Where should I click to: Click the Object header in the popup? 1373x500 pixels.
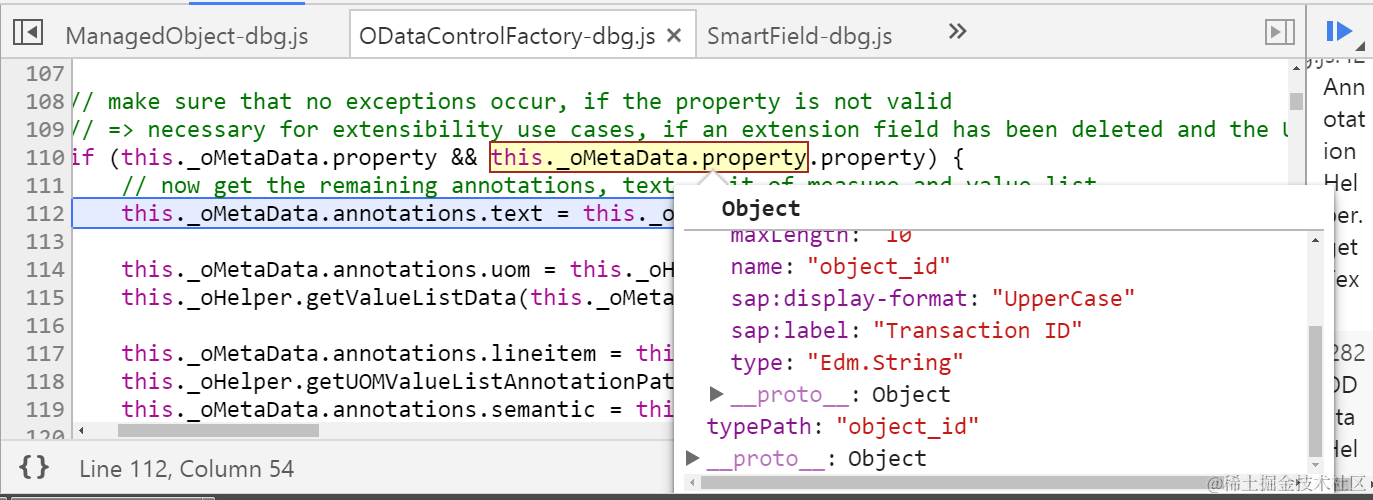pyautogui.click(x=761, y=208)
